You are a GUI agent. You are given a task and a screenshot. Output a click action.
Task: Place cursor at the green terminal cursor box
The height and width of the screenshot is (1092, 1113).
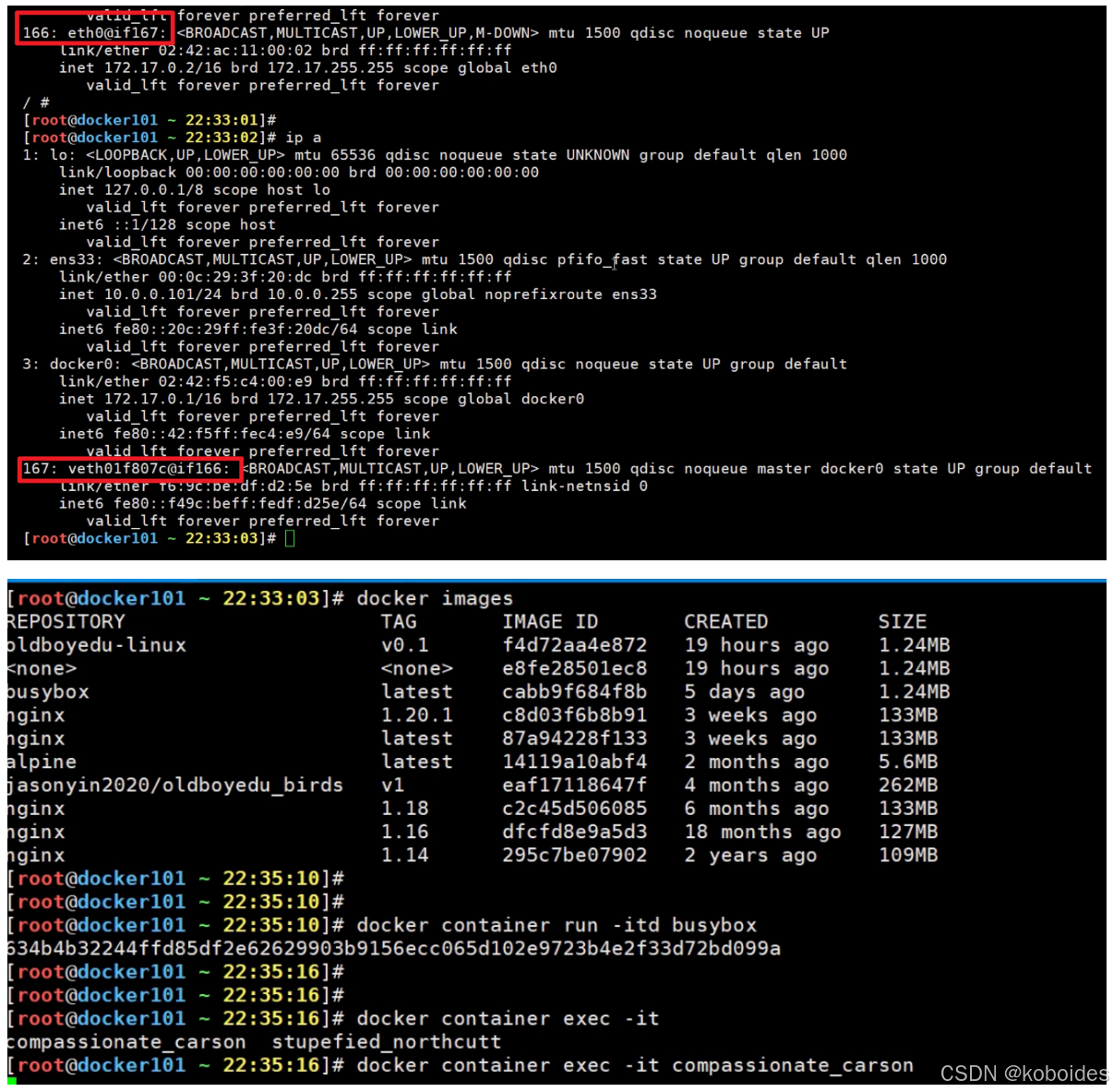[290, 538]
